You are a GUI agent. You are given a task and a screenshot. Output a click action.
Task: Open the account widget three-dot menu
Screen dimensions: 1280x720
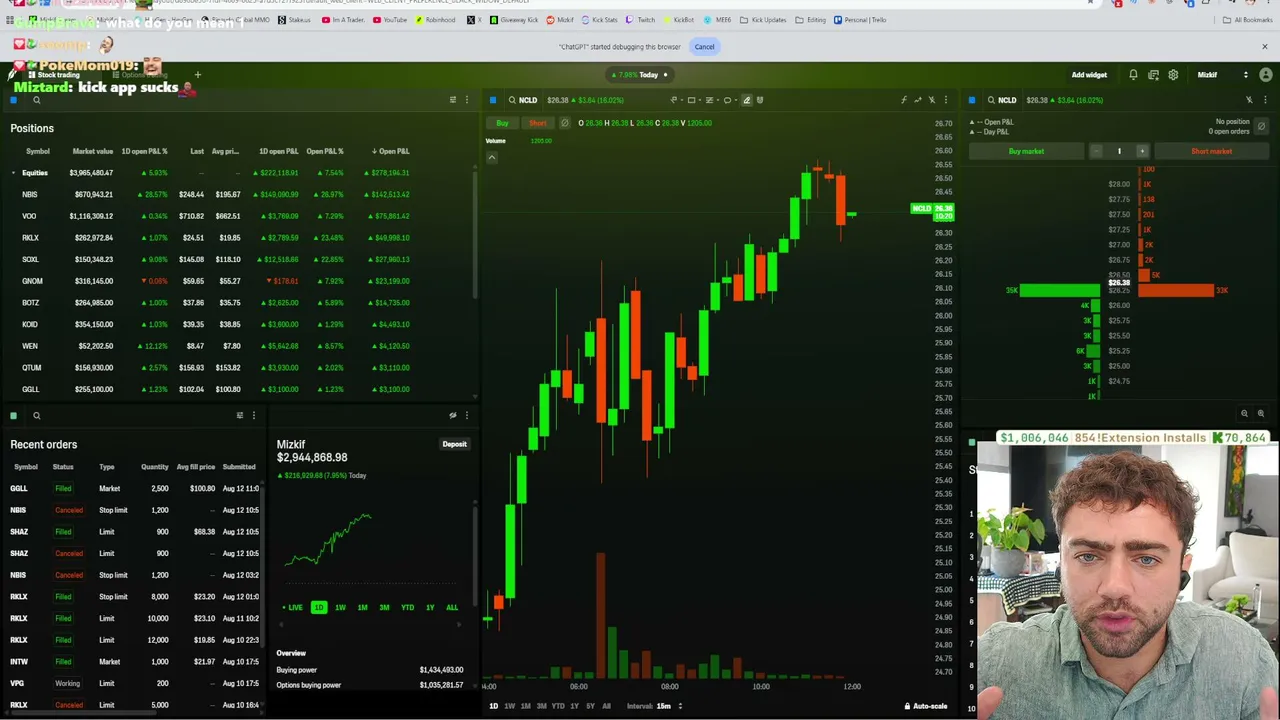coord(466,416)
